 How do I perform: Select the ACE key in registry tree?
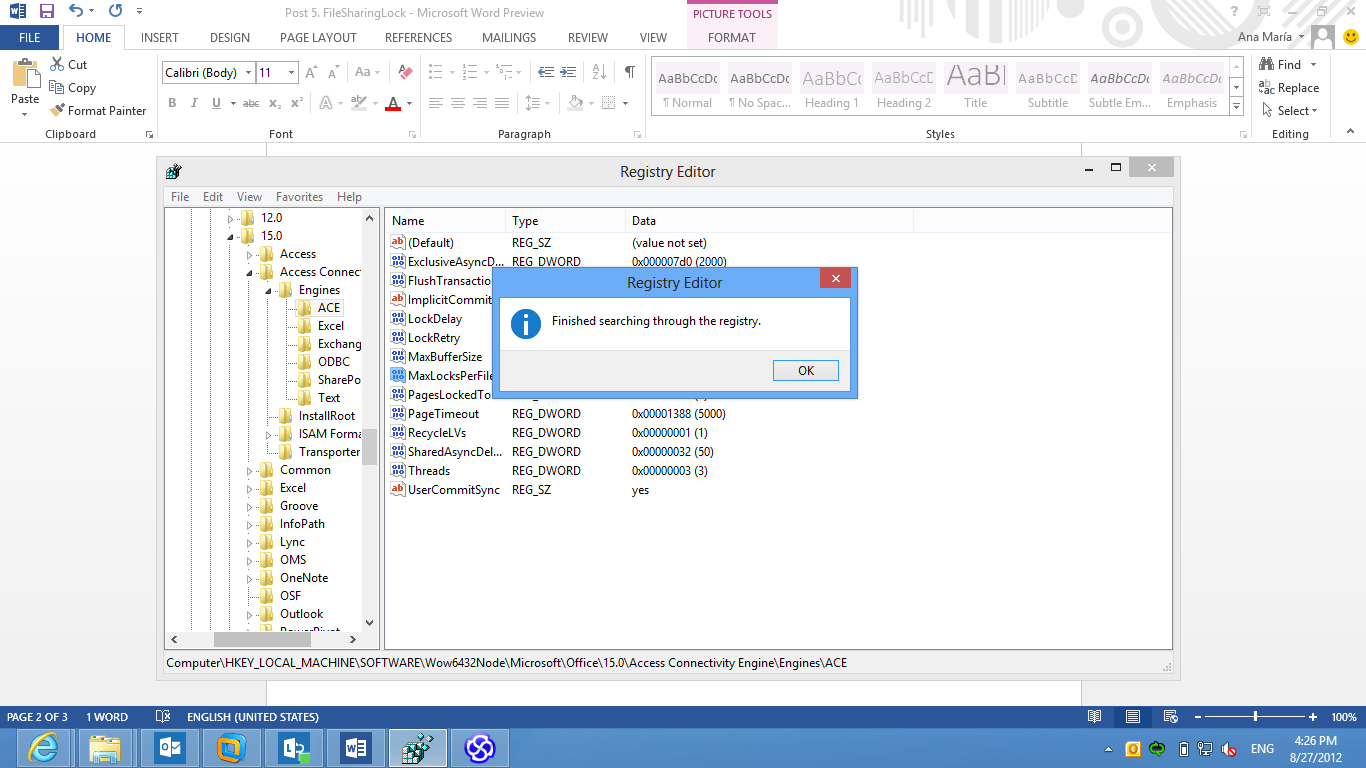pyautogui.click(x=329, y=308)
